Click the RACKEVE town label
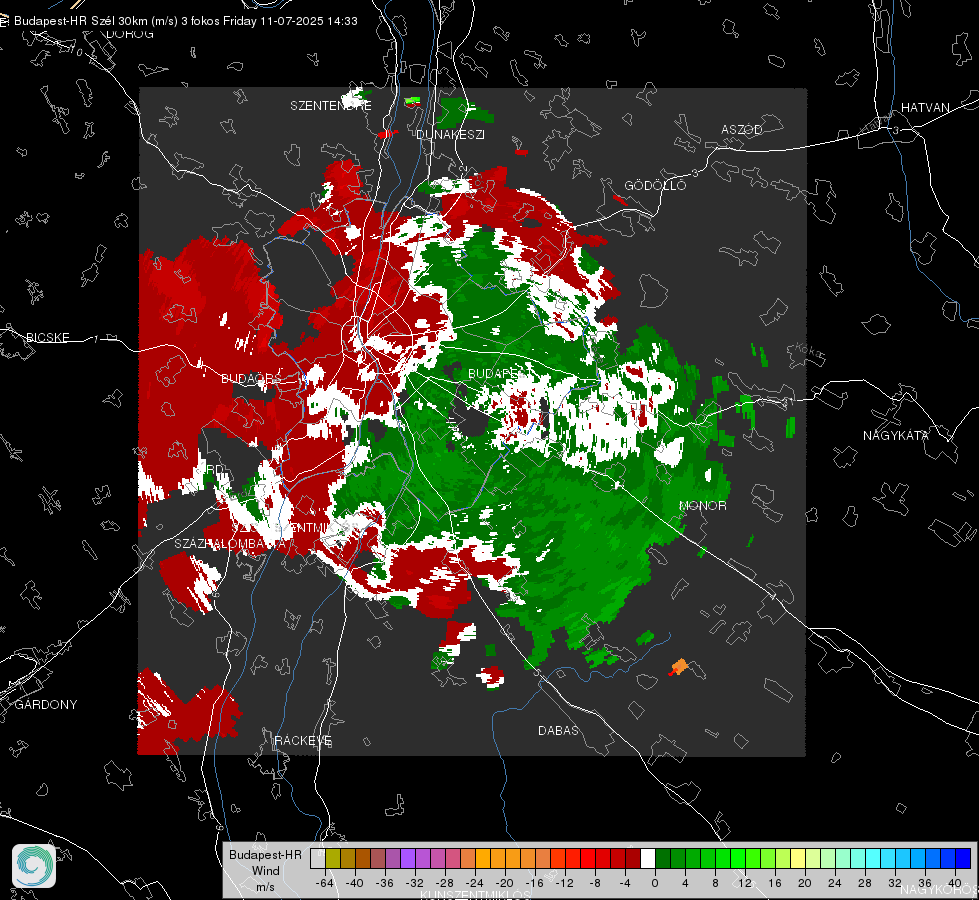The height and width of the screenshot is (900, 979). click(x=303, y=741)
